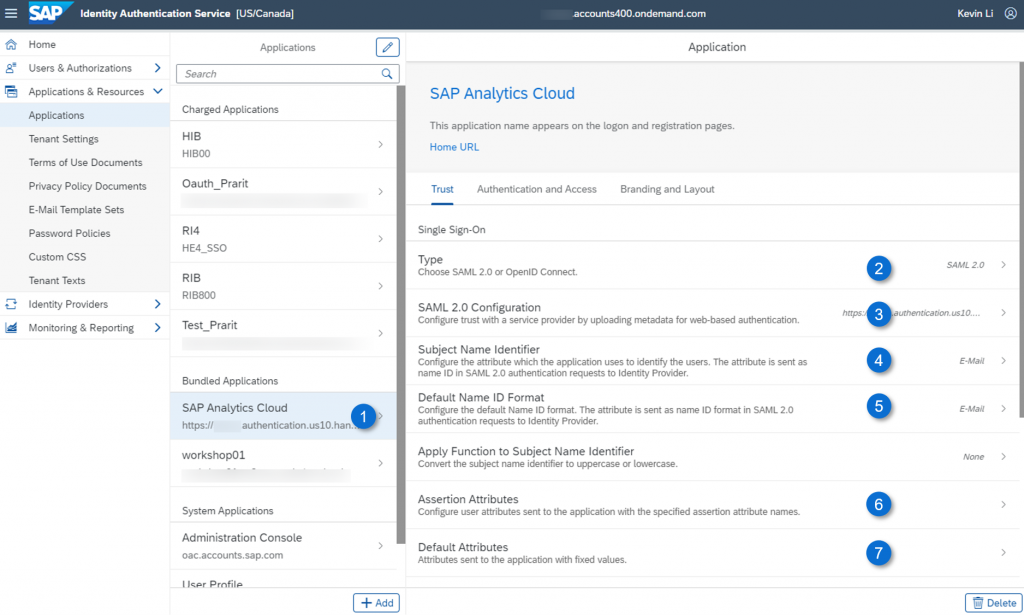Collapse Applications & Resources section
The height and width of the screenshot is (615, 1024).
point(157,91)
